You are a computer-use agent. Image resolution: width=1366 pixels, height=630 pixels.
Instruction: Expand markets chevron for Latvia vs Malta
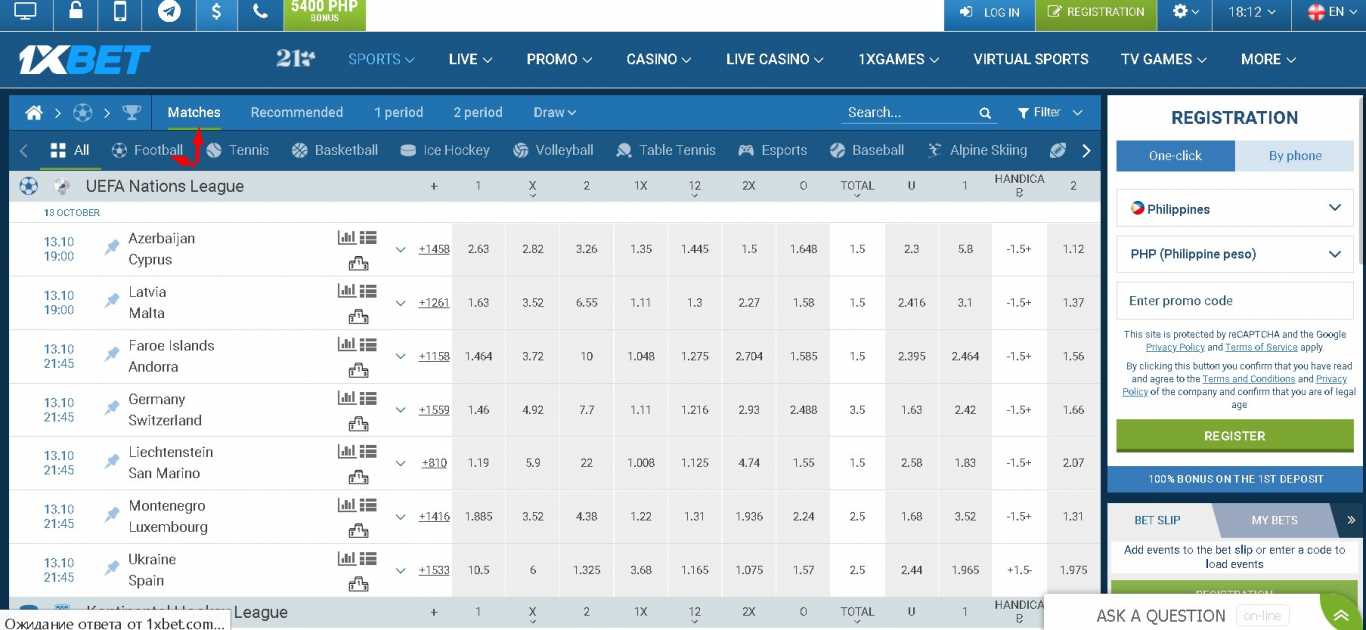point(401,303)
